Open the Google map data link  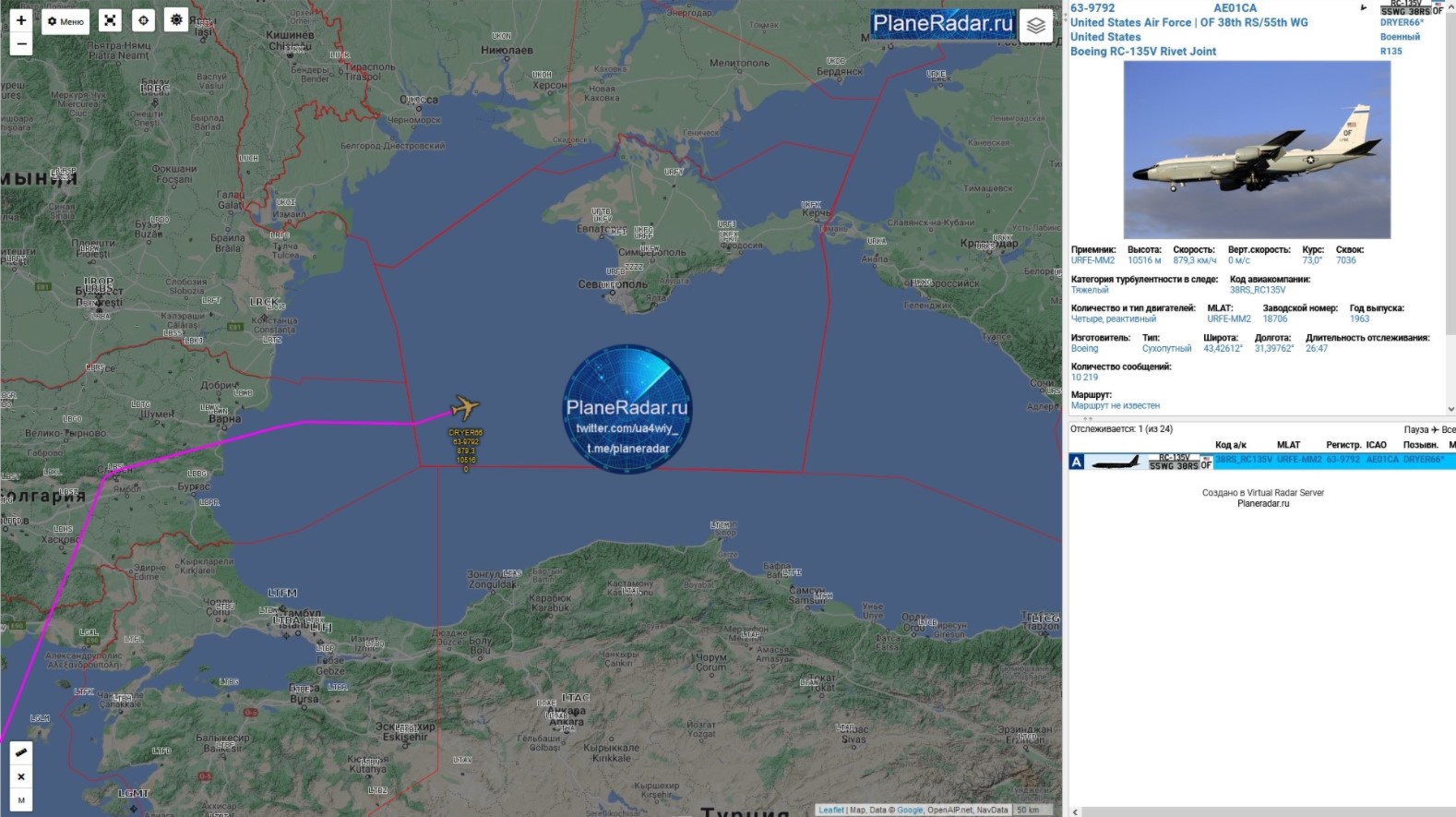coord(910,810)
